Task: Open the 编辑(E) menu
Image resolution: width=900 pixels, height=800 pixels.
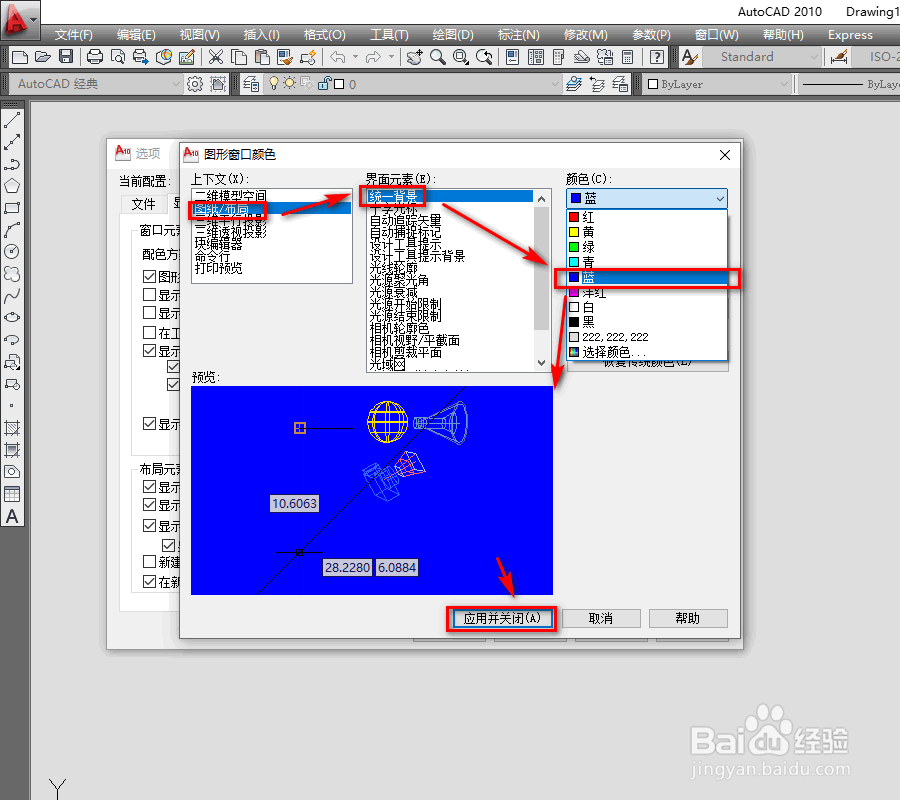Action: [x=136, y=35]
